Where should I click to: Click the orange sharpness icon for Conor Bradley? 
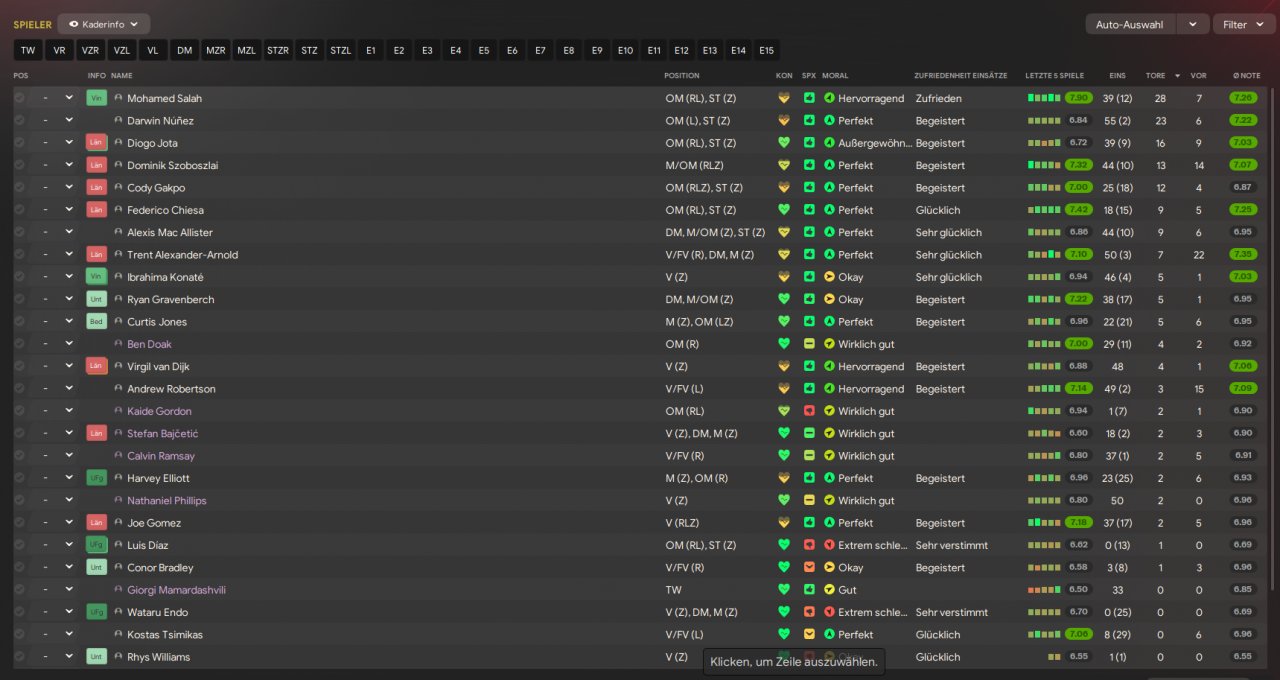(809, 567)
